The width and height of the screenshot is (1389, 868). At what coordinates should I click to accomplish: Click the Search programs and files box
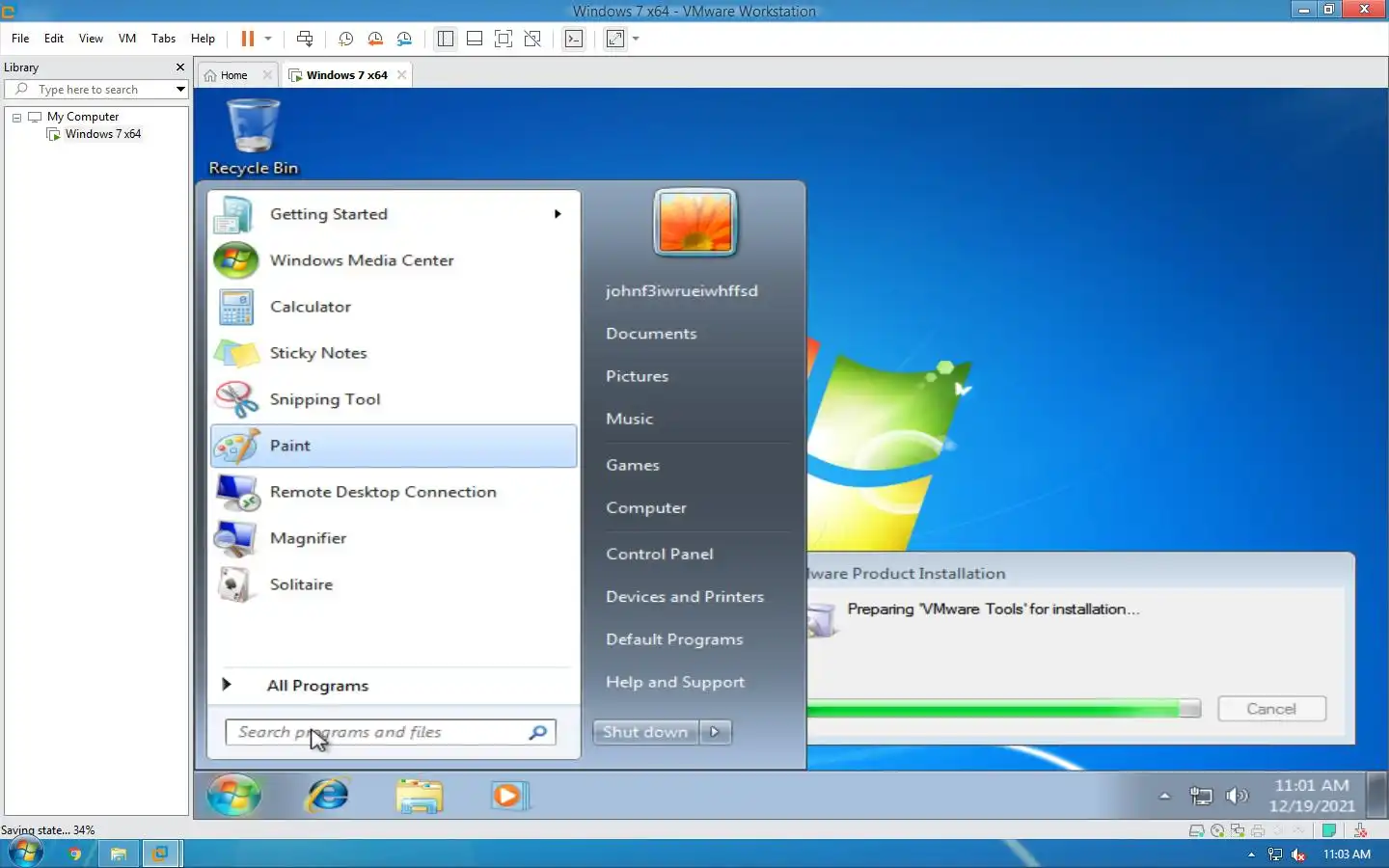(390, 732)
